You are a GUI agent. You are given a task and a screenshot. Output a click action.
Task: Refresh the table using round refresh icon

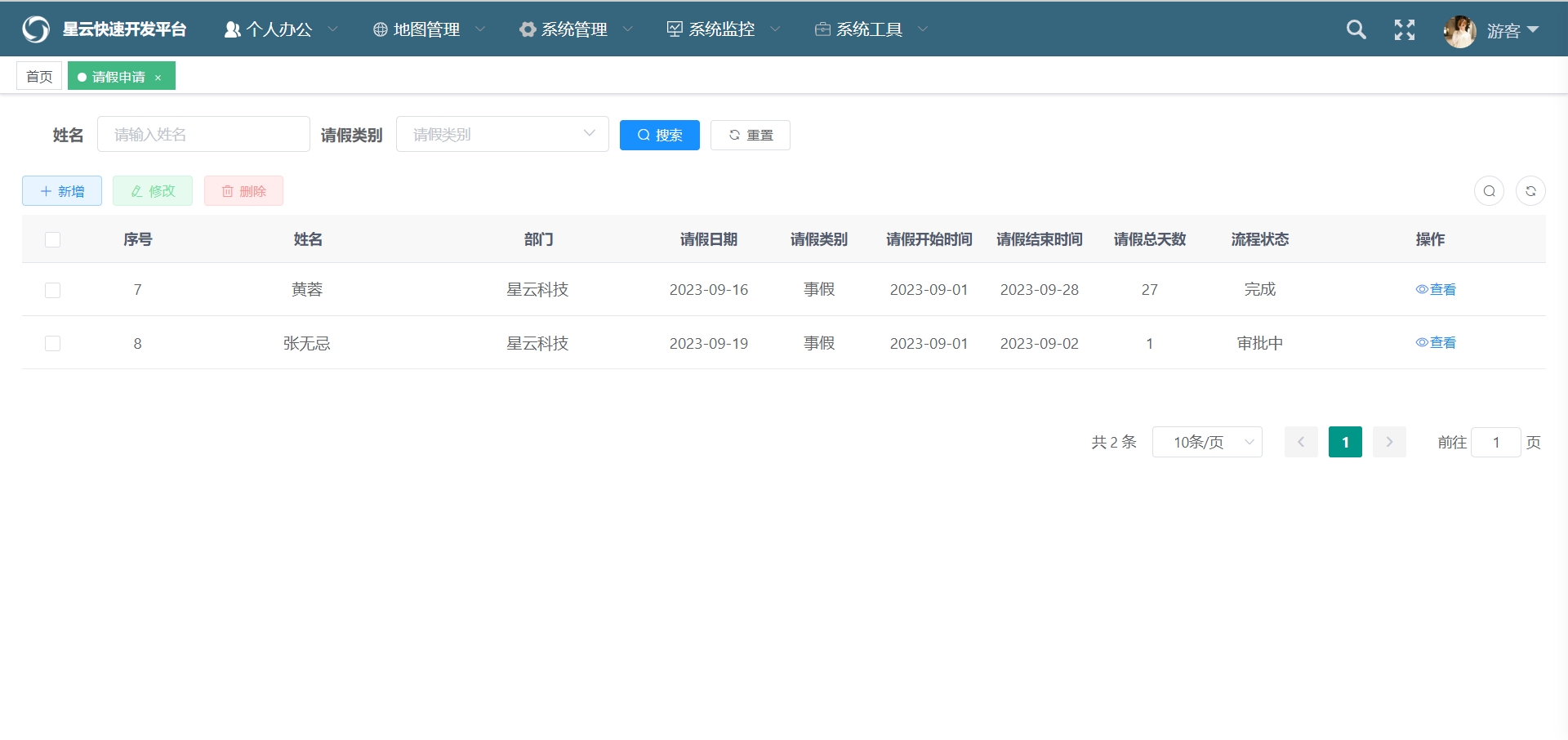click(x=1530, y=191)
